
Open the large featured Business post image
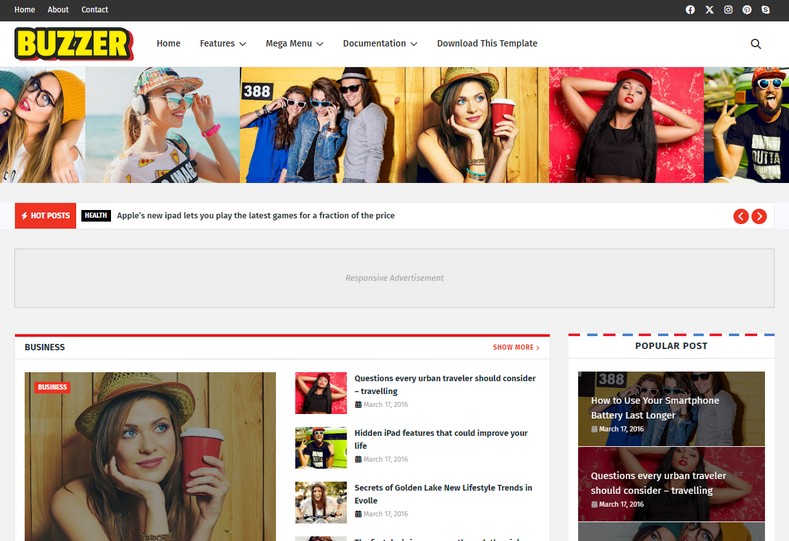[x=150, y=456]
